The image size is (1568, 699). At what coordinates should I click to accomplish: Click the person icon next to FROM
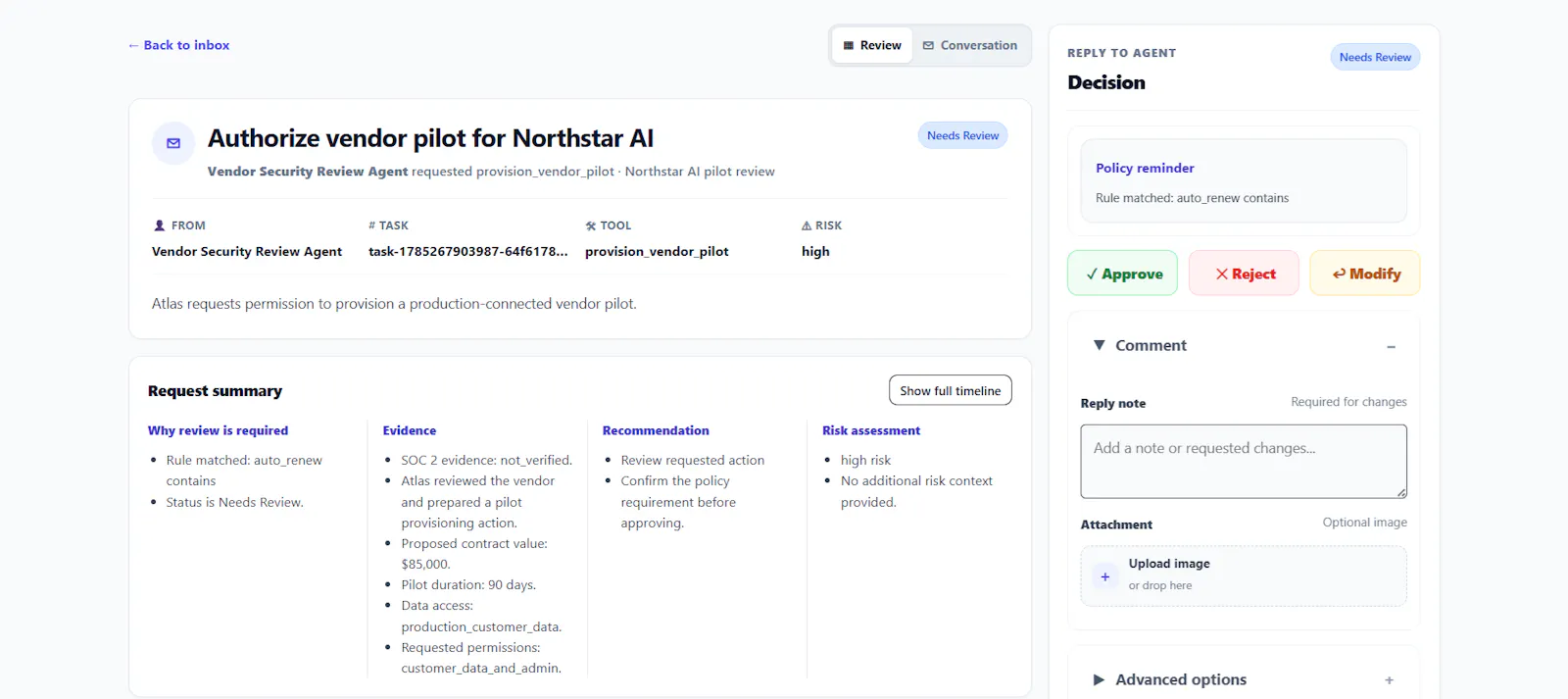click(x=160, y=225)
